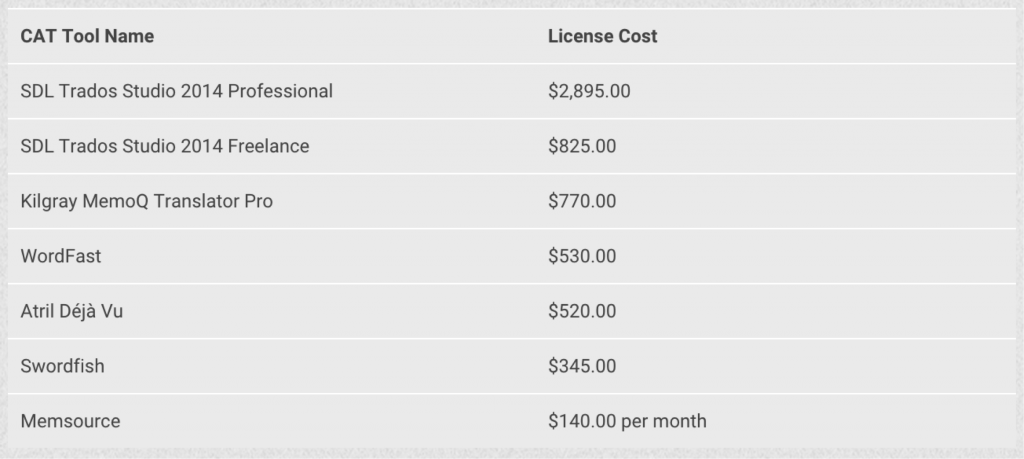Screen dimensions: 1024x459
Task: Select the $530.00 cost cell
Action: [x=582, y=256]
